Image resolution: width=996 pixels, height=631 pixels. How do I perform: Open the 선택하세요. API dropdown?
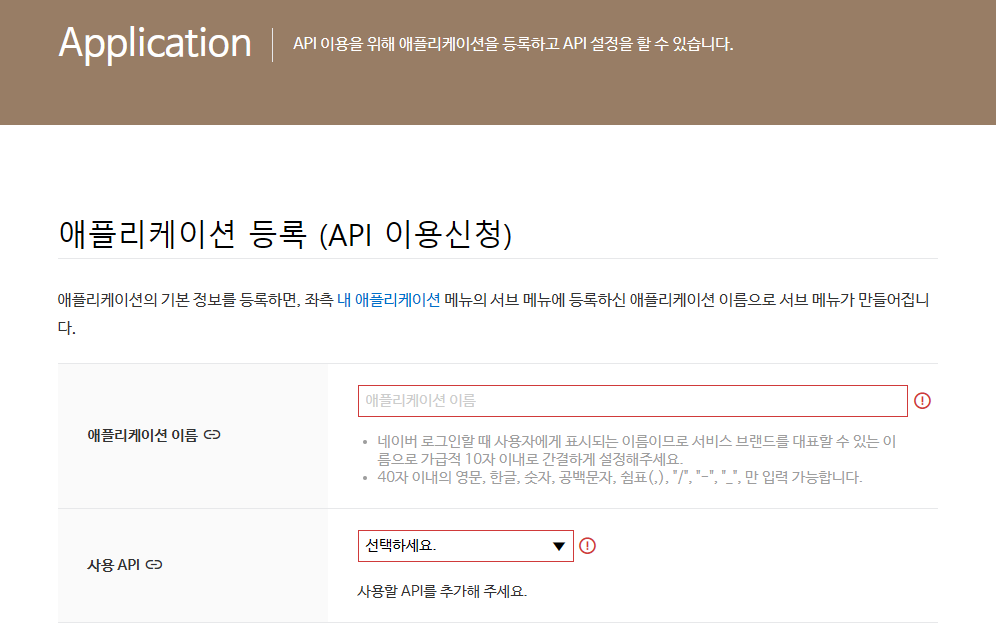466,546
